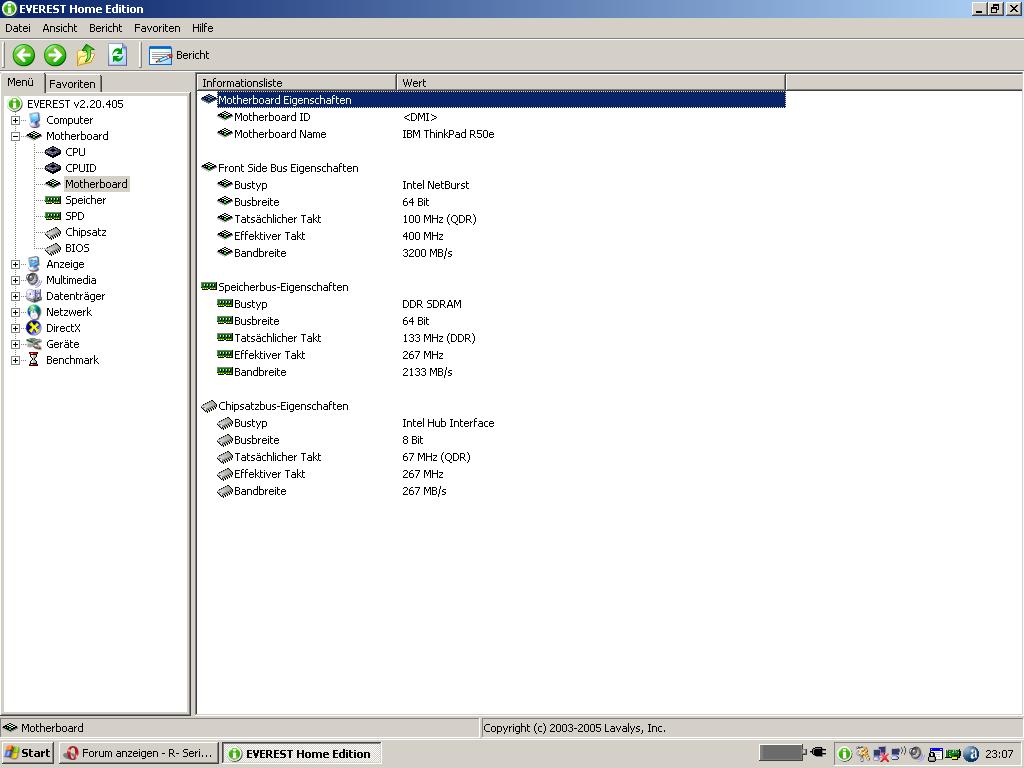Screen dimensions: 1024x768
Task: Switch to the Menü tab
Action: click(x=21, y=82)
